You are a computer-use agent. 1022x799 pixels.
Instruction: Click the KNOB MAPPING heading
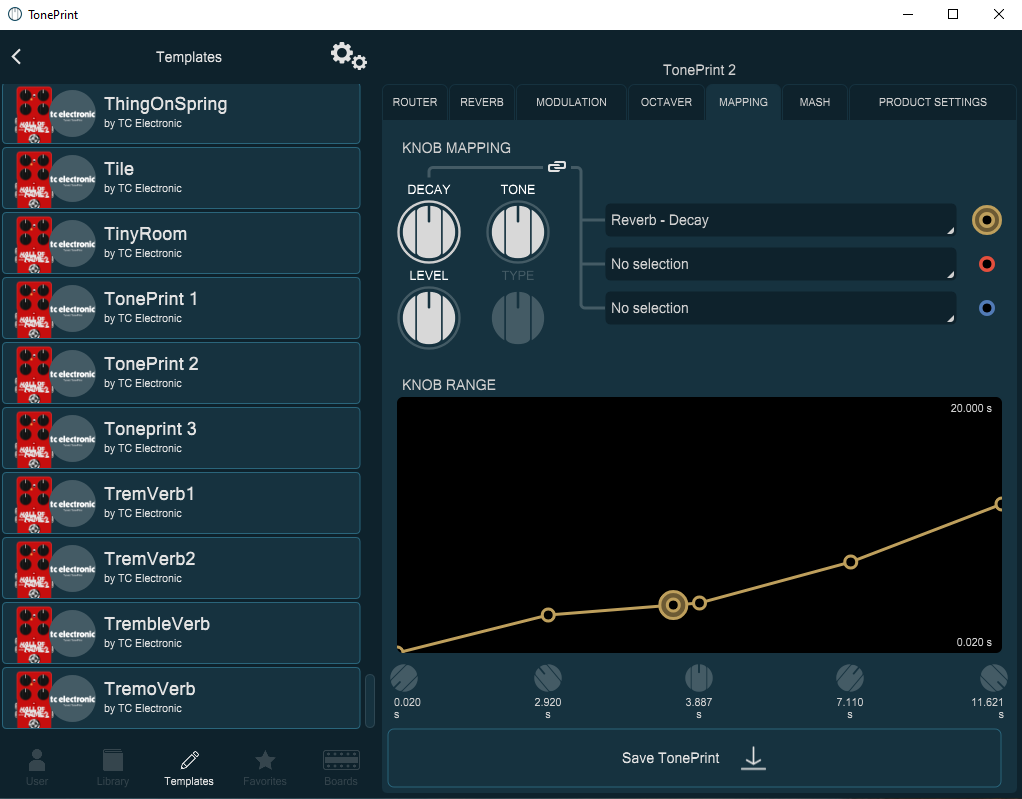point(456,148)
